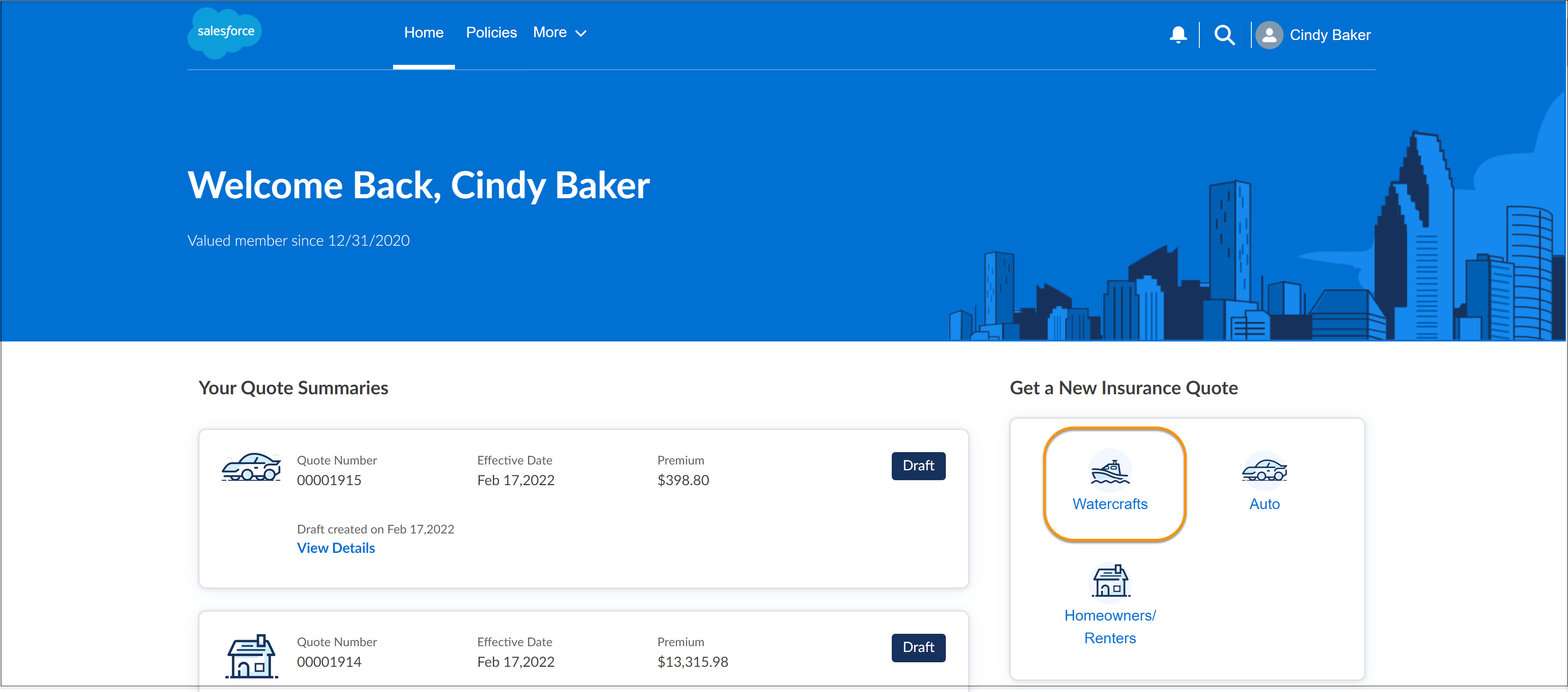Click car icon on quote 00001915

click(x=251, y=467)
